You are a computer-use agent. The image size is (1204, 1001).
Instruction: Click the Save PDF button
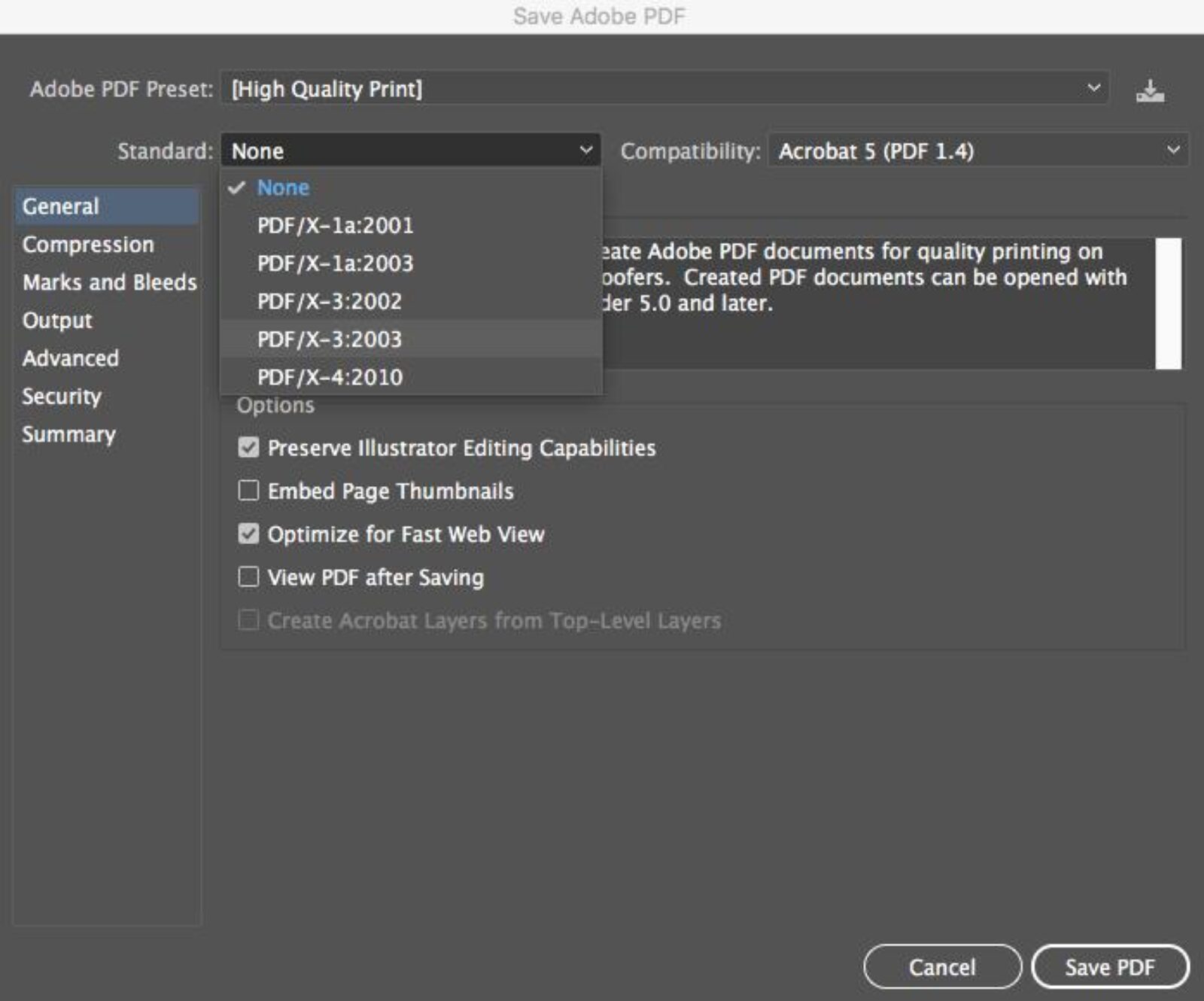pos(1110,966)
